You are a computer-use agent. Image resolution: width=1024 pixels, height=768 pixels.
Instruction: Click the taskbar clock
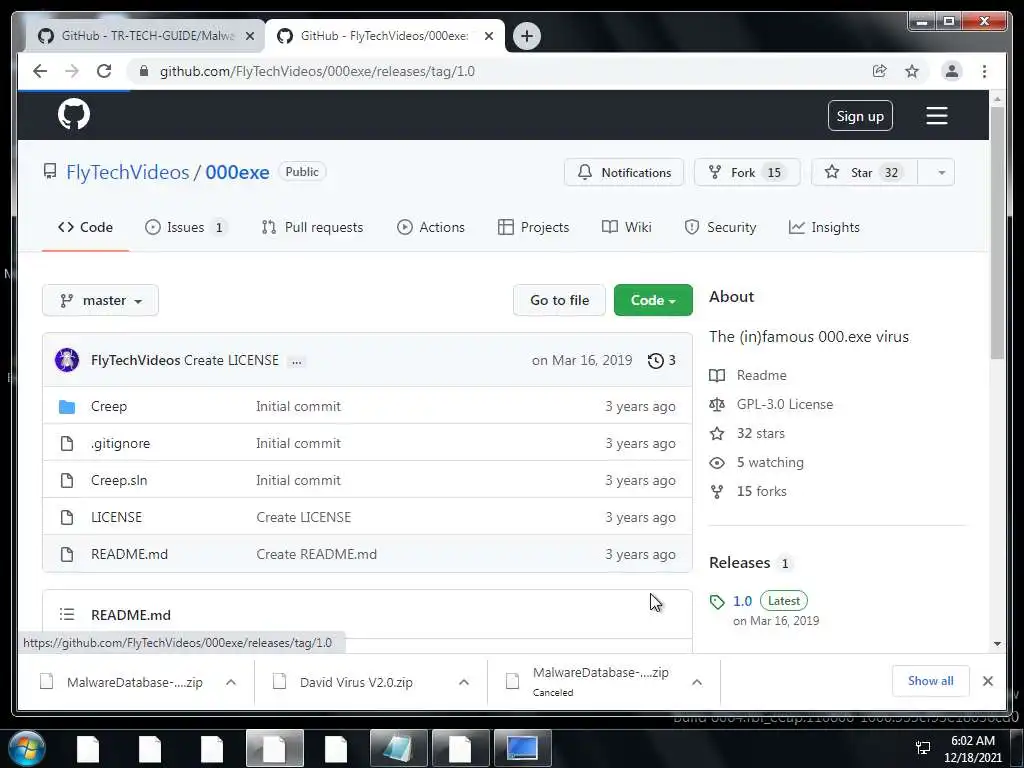pyautogui.click(x=972, y=748)
